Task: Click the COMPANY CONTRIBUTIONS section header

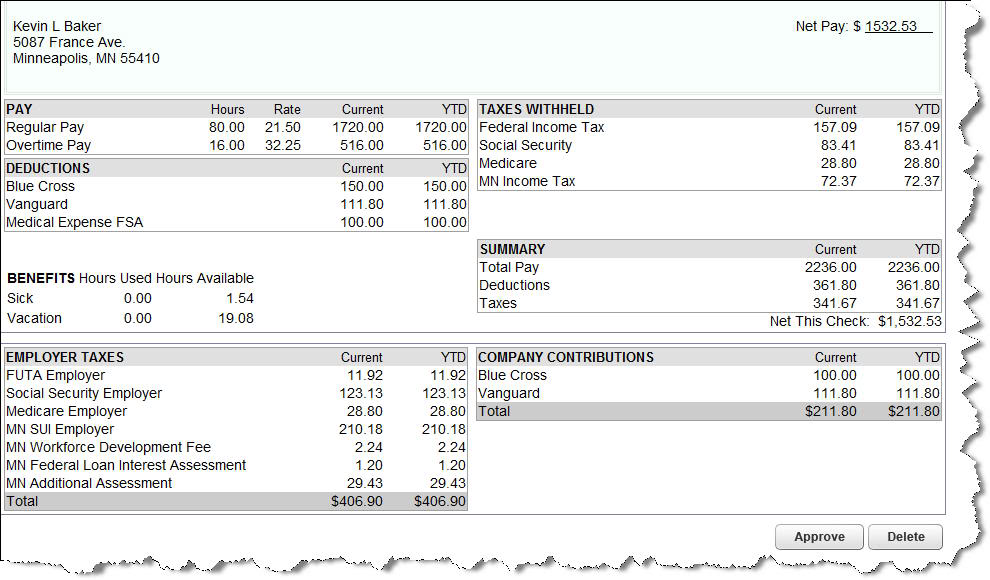Action: [566, 357]
